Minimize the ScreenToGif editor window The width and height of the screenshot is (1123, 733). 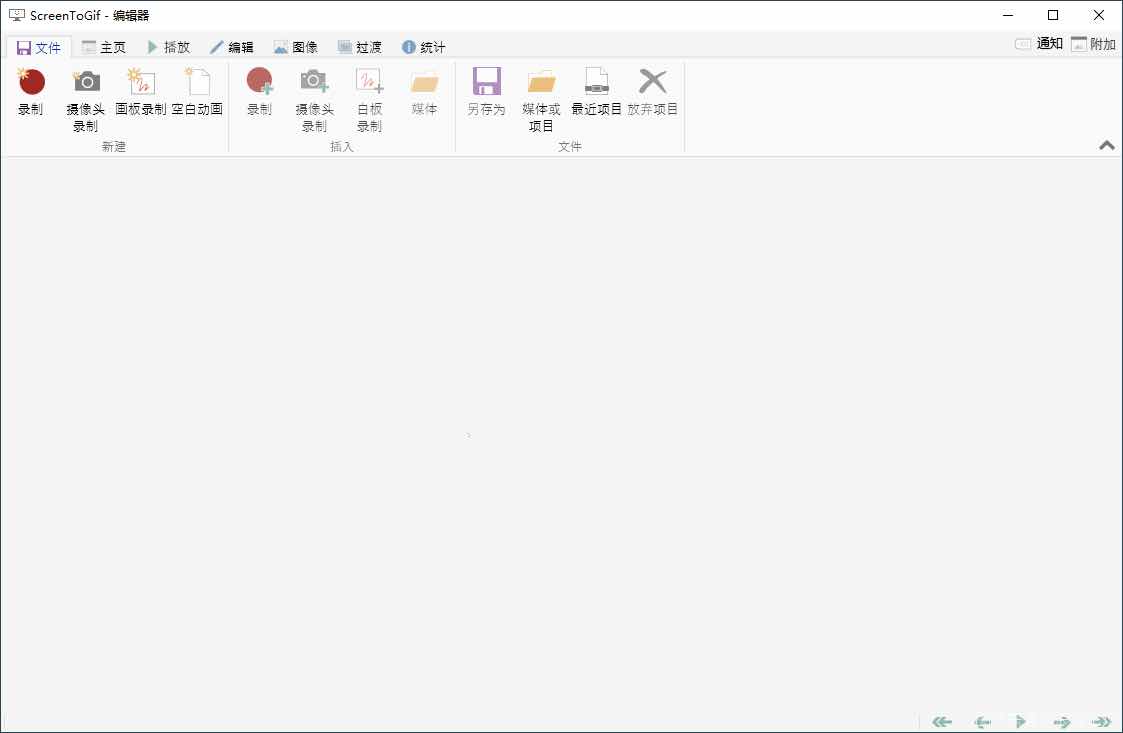[x=1008, y=15]
